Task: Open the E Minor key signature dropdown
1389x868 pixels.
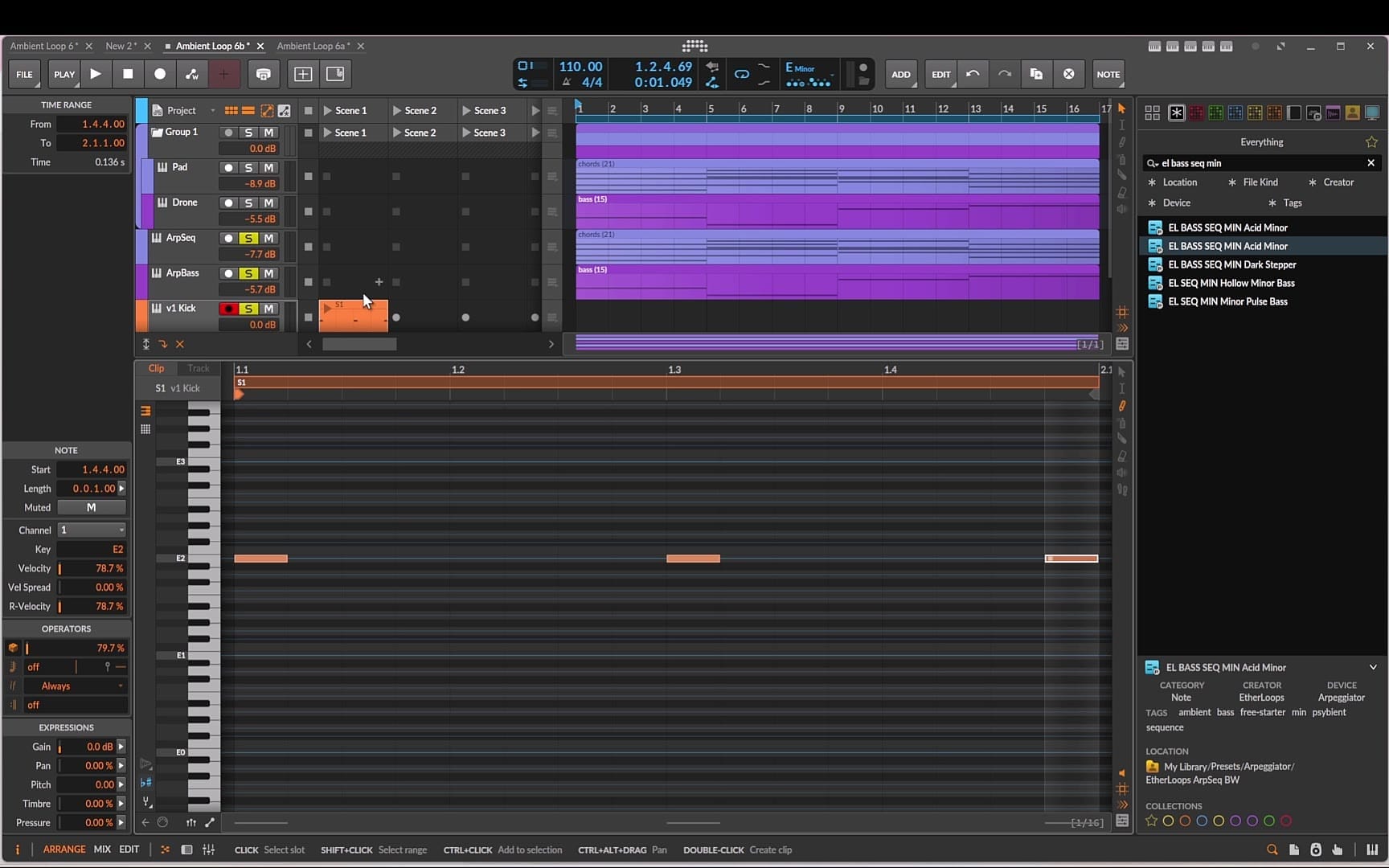Action: (809, 75)
